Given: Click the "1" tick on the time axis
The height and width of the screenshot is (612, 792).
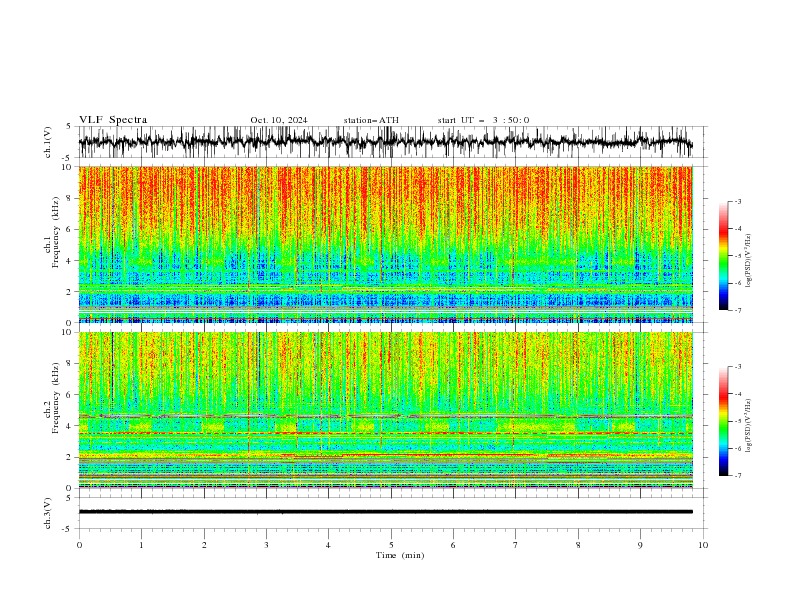Looking at the screenshot, I should pos(141,545).
